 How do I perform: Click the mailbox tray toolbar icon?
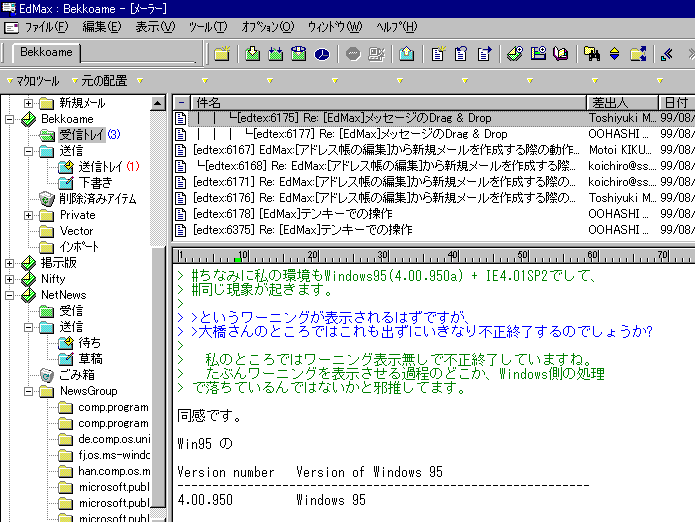click(x=299, y=54)
